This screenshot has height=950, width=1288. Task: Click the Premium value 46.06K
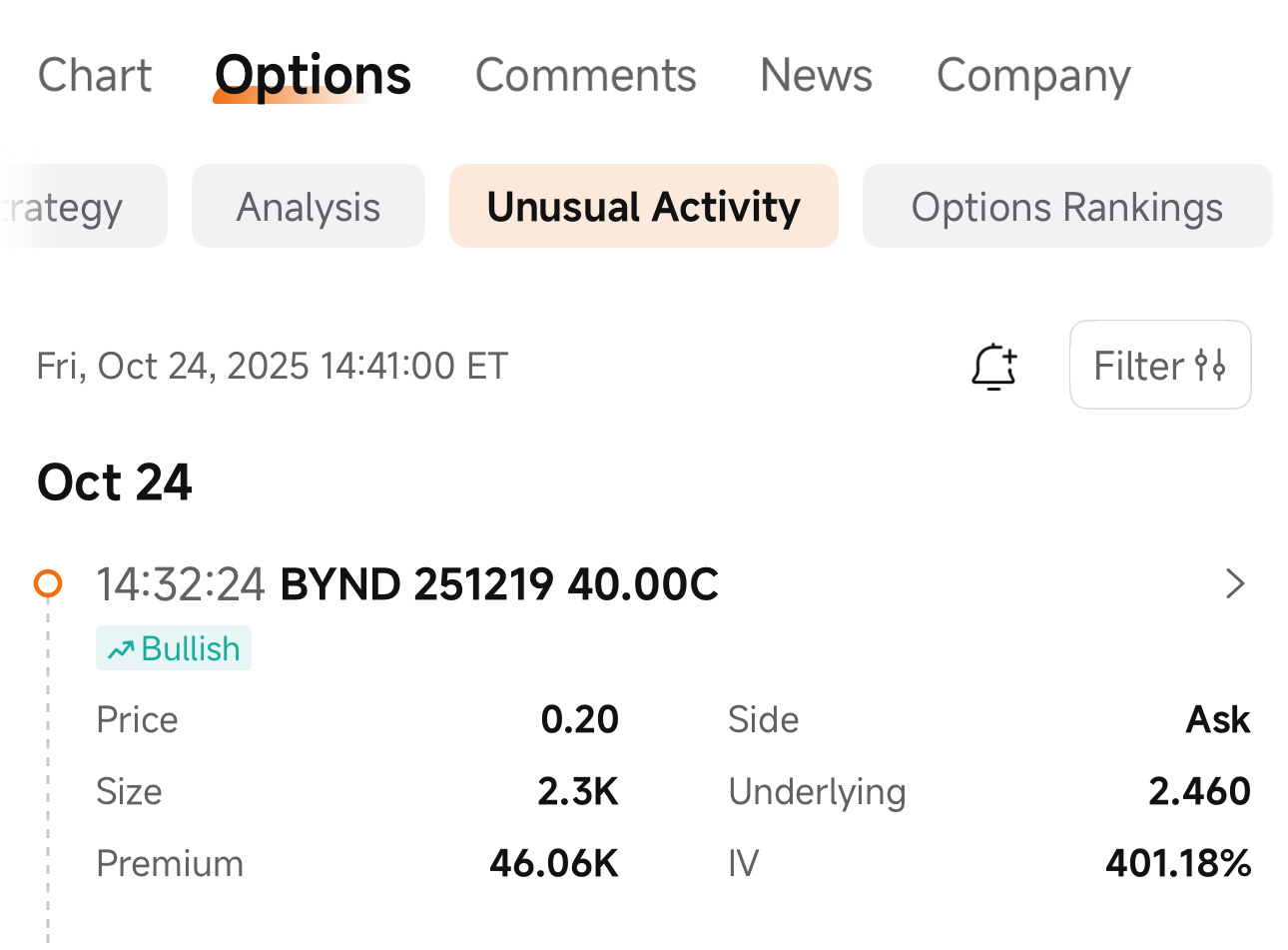[x=554, y=863]
